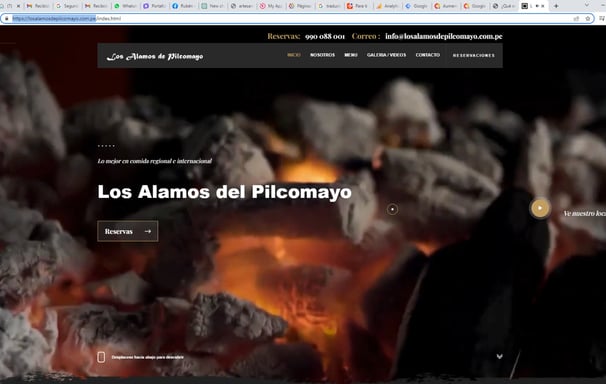Click the circular slider indicator dot

[392, 209]
